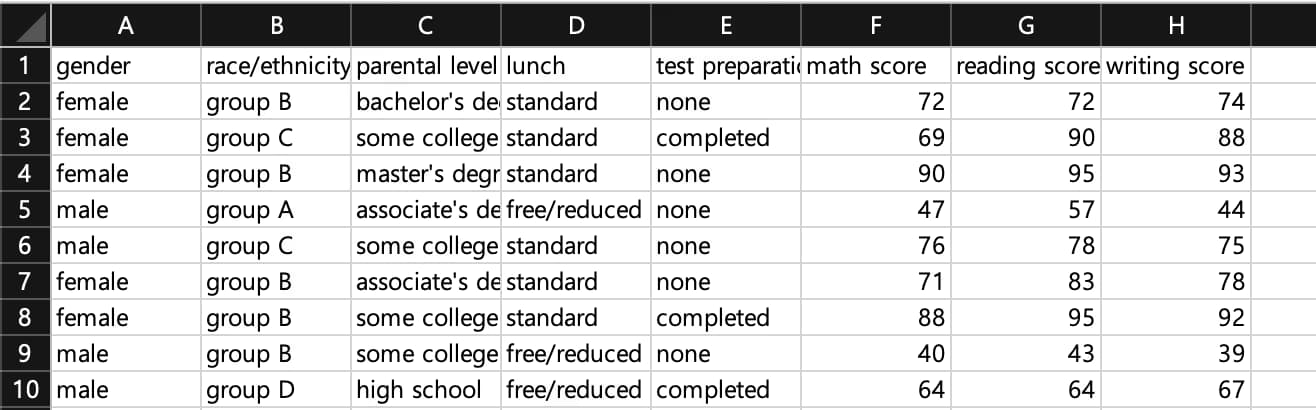Click "completed" cell in row 3
Screen dimensions: 1316x410
(x=726, y=138)
